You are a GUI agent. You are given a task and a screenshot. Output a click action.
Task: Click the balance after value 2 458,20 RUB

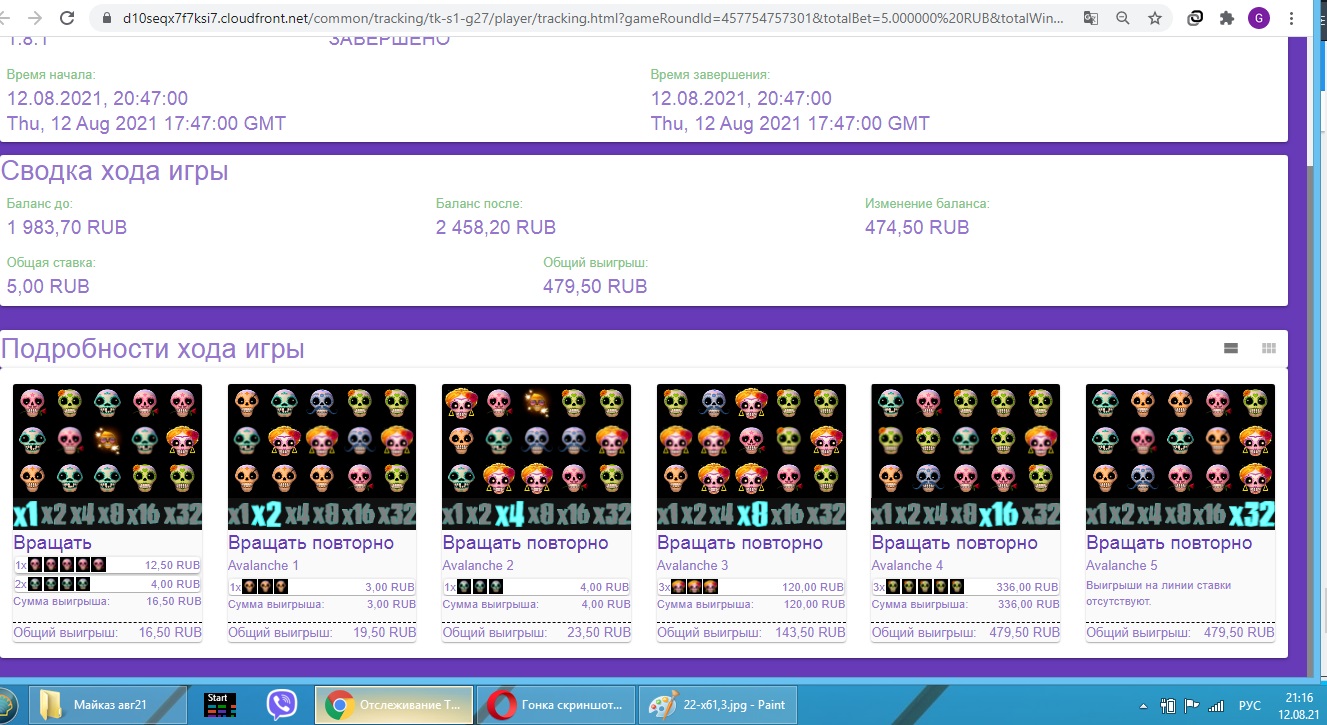pyautogui.click(x=496, y=227)
